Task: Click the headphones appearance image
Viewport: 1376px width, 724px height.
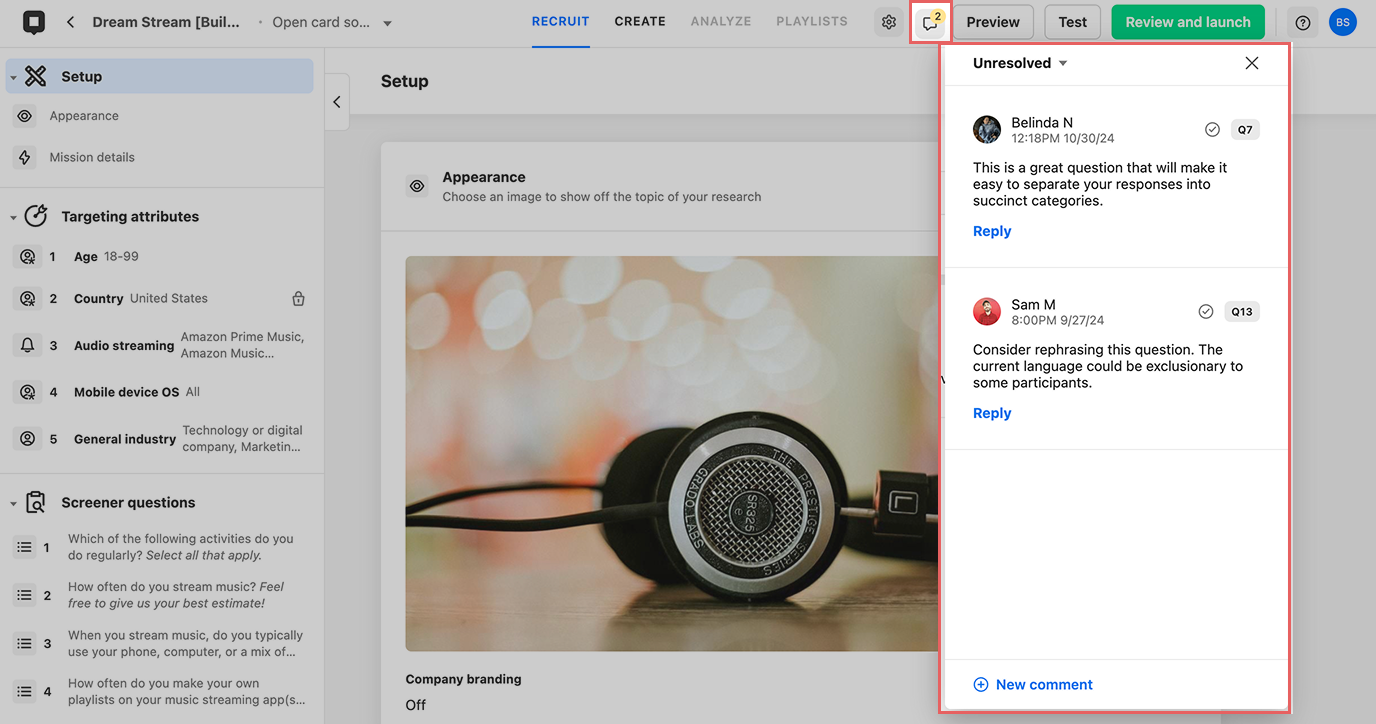Action: pyautogui.click(x=671, y=454)
